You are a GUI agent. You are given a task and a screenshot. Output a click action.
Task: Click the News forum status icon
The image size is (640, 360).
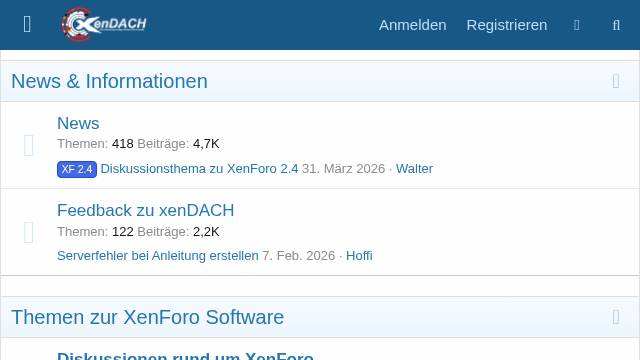tap(29, 145)
